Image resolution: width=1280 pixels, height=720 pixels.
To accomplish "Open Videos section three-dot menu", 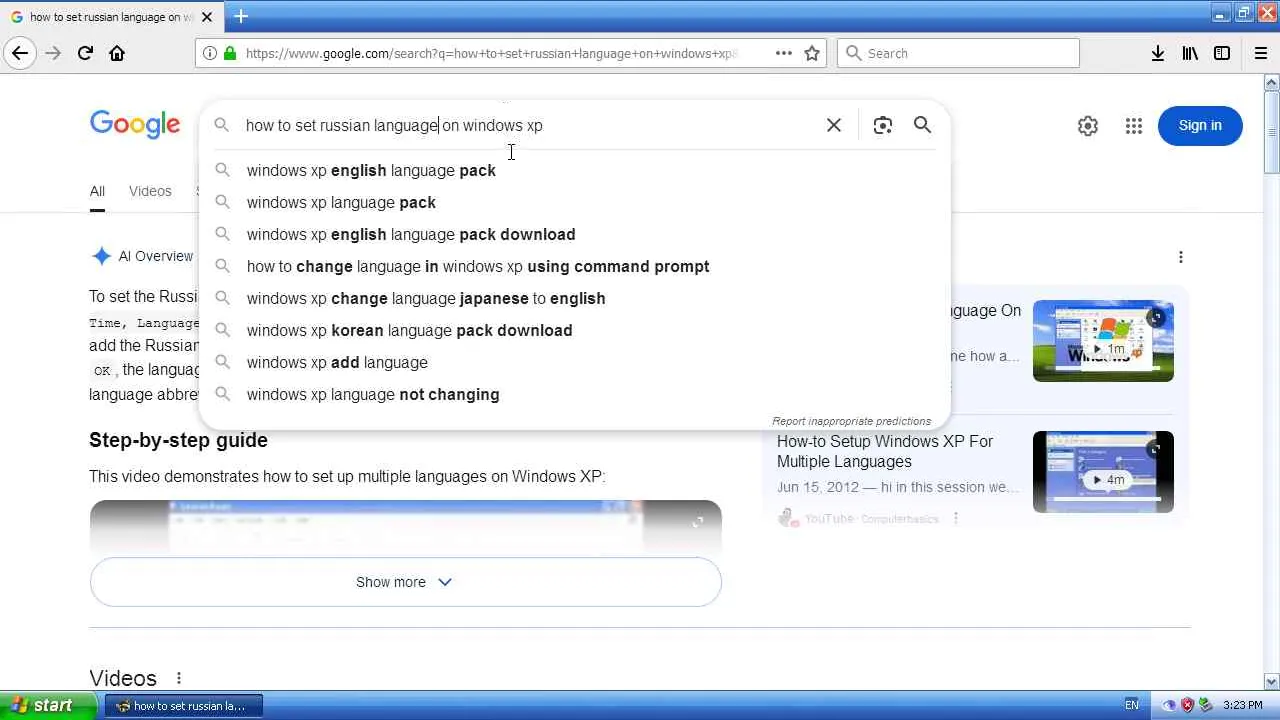I will 179,678.
